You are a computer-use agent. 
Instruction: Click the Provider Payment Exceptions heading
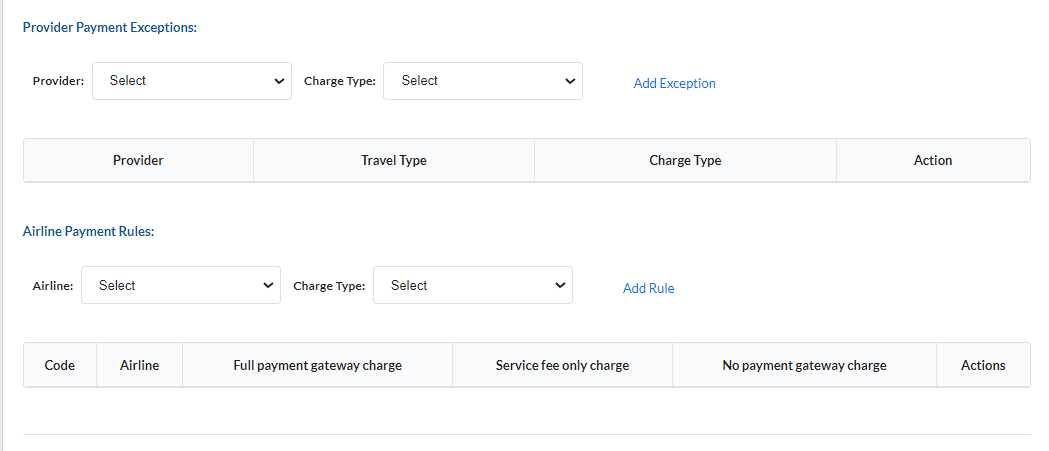pos(110,27)
